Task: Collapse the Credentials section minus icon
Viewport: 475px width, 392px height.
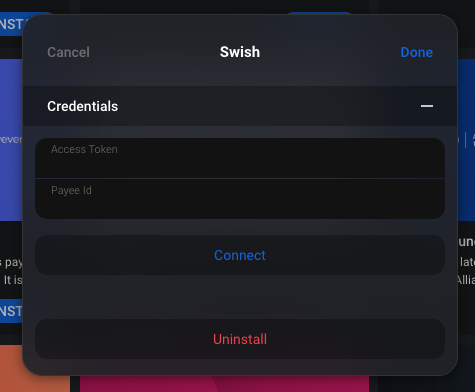Action: click(x=427, y=106)
